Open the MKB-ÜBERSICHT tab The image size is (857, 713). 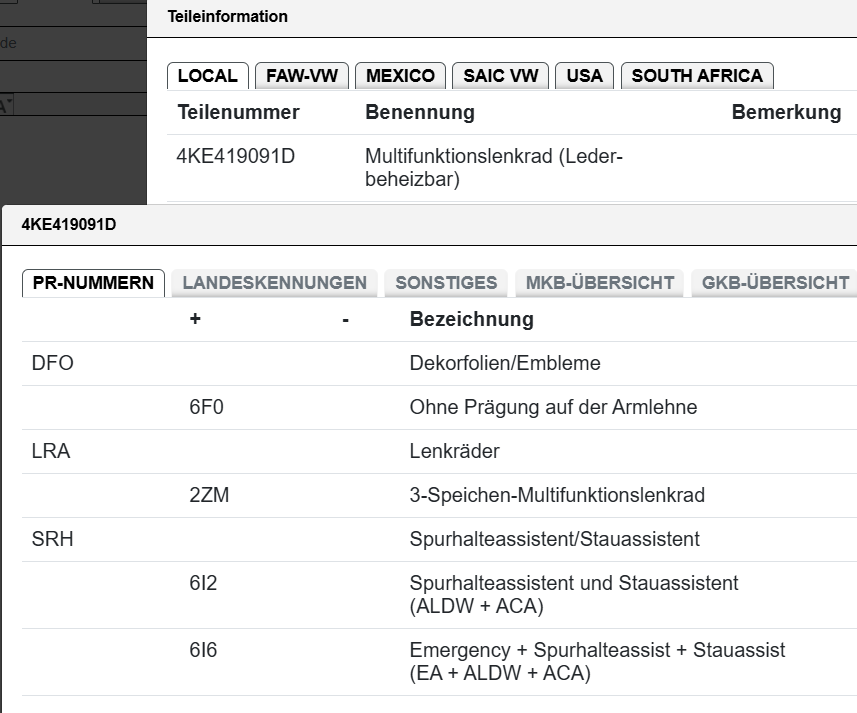(x=600, y=283)
